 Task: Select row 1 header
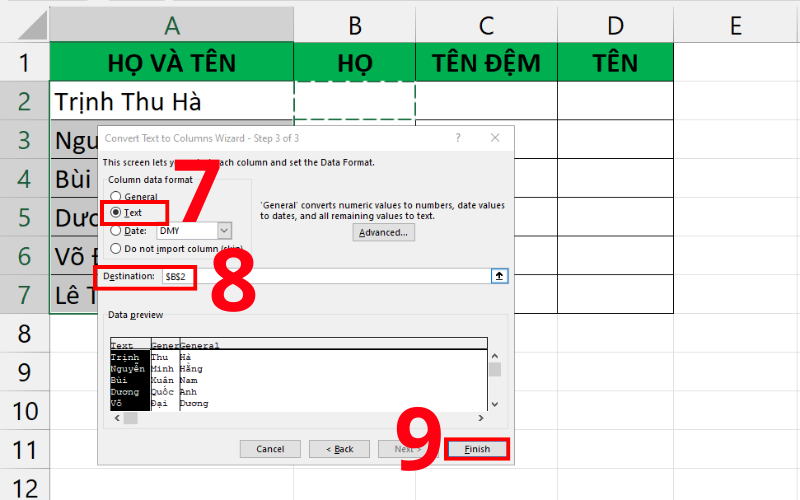[x=24, y=62]
